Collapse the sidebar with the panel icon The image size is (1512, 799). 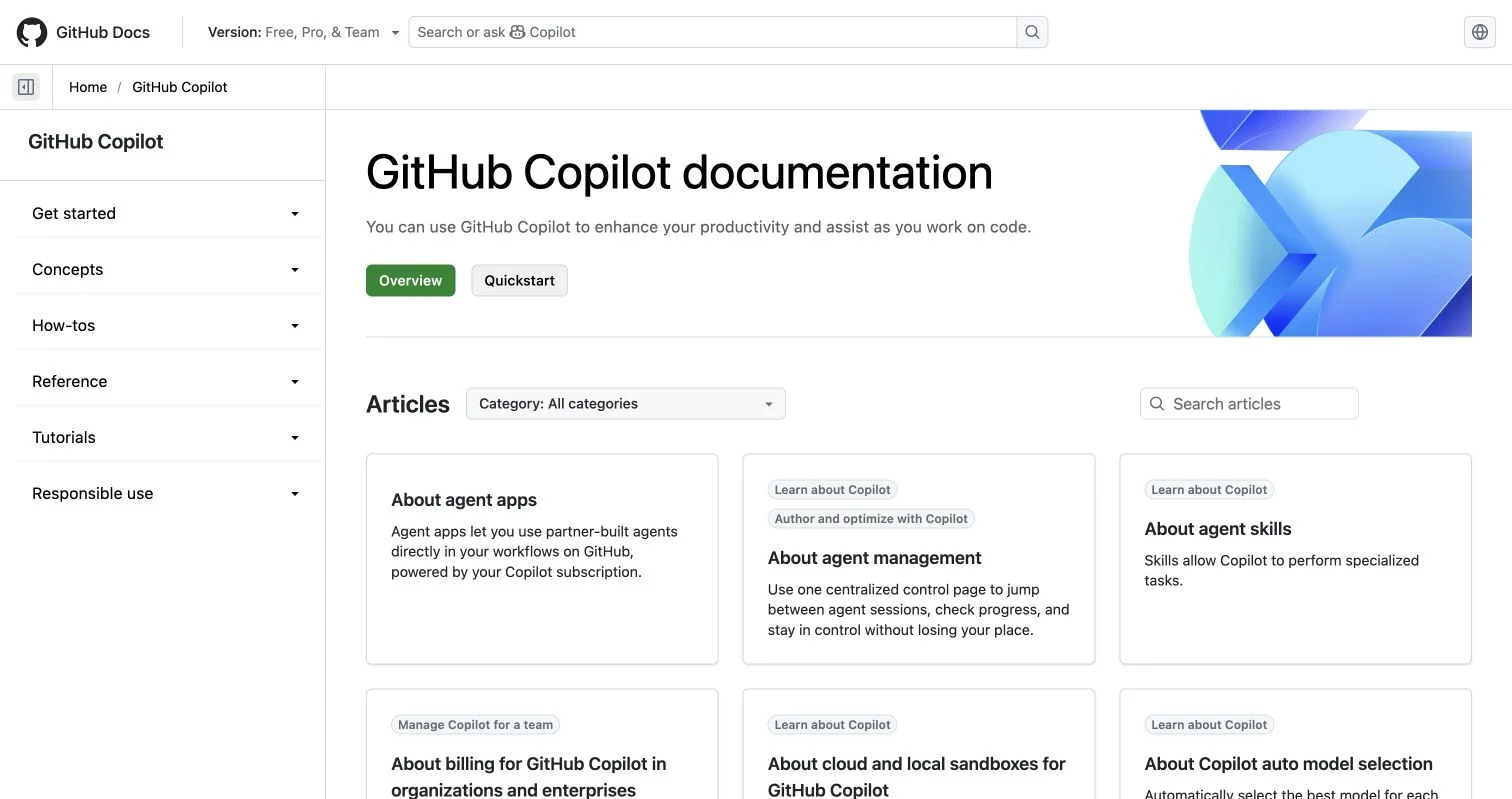tap(26, 87)
